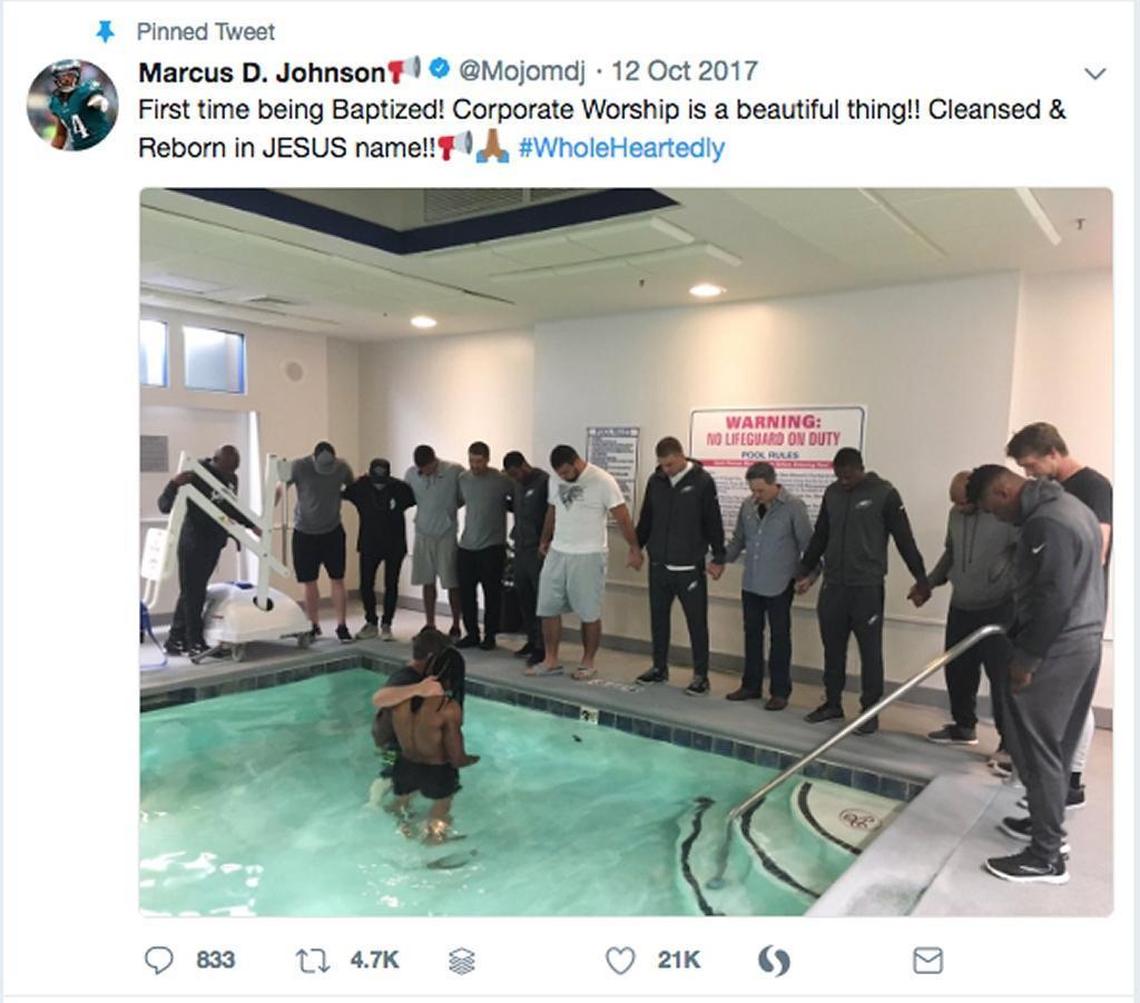Click the retweet arrows icon
This screenshot has height=1003, width=1140.
pyautogui.click(x=313, y=960)
